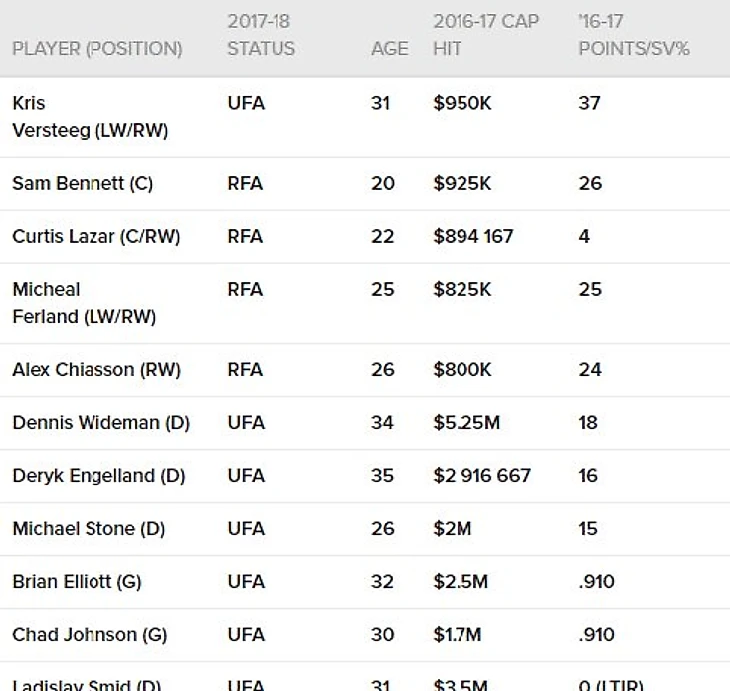Select Michael Stone (D)
This screenshot has height=691, width=730.
tap(89, 528)
